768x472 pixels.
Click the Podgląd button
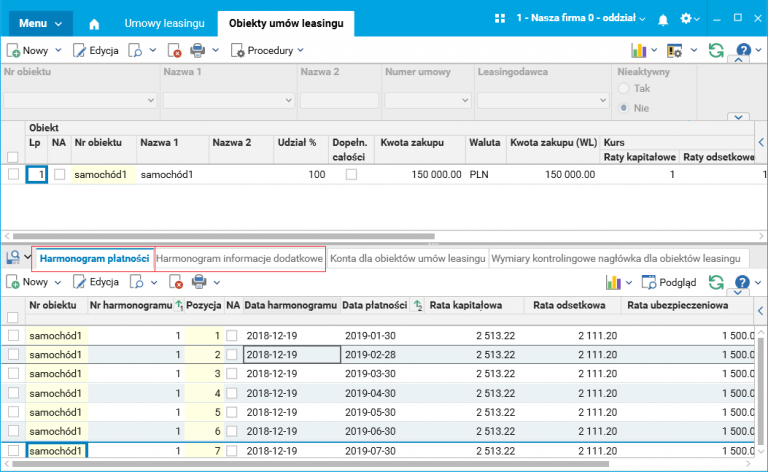tap(669, 282)
